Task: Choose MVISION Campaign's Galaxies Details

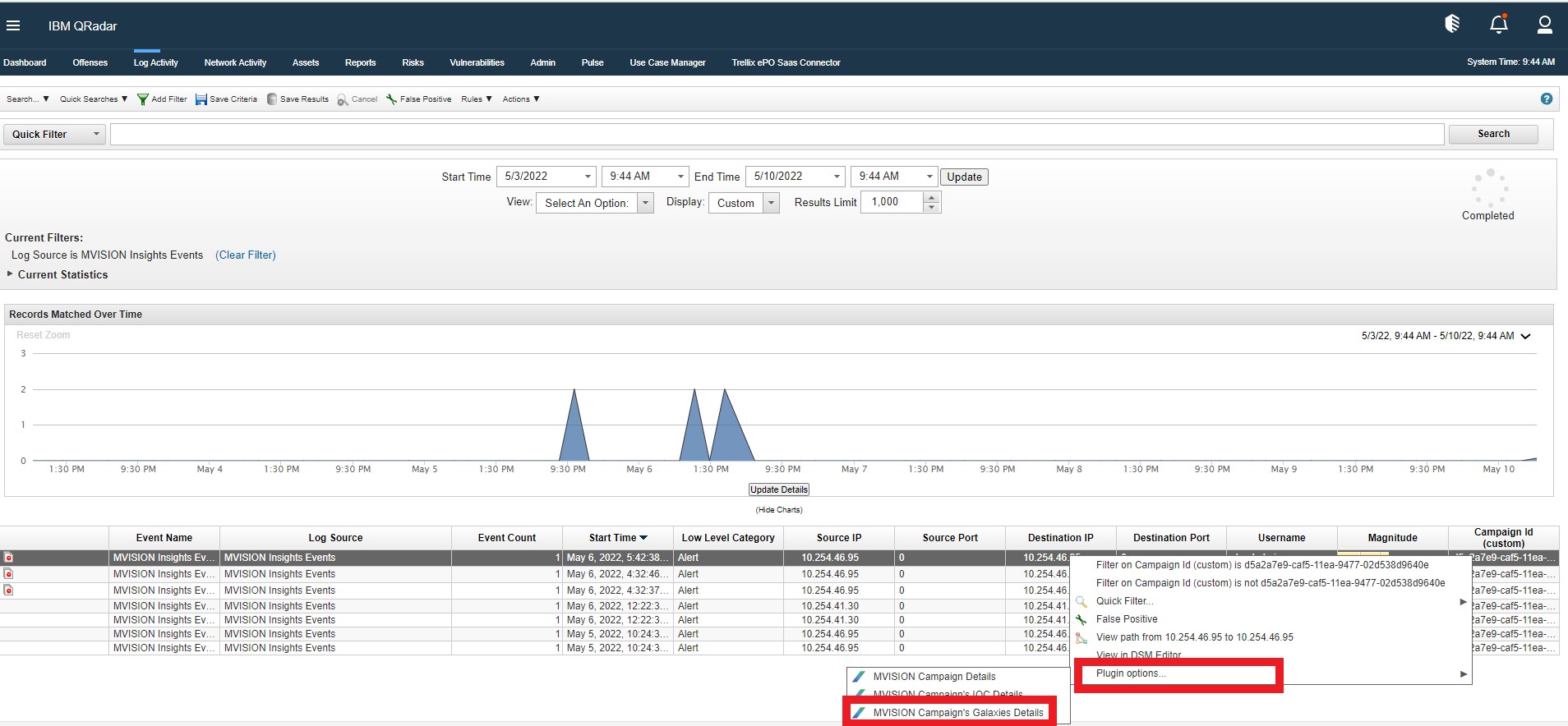Action: pyautogui.click(x=957, y=713)
